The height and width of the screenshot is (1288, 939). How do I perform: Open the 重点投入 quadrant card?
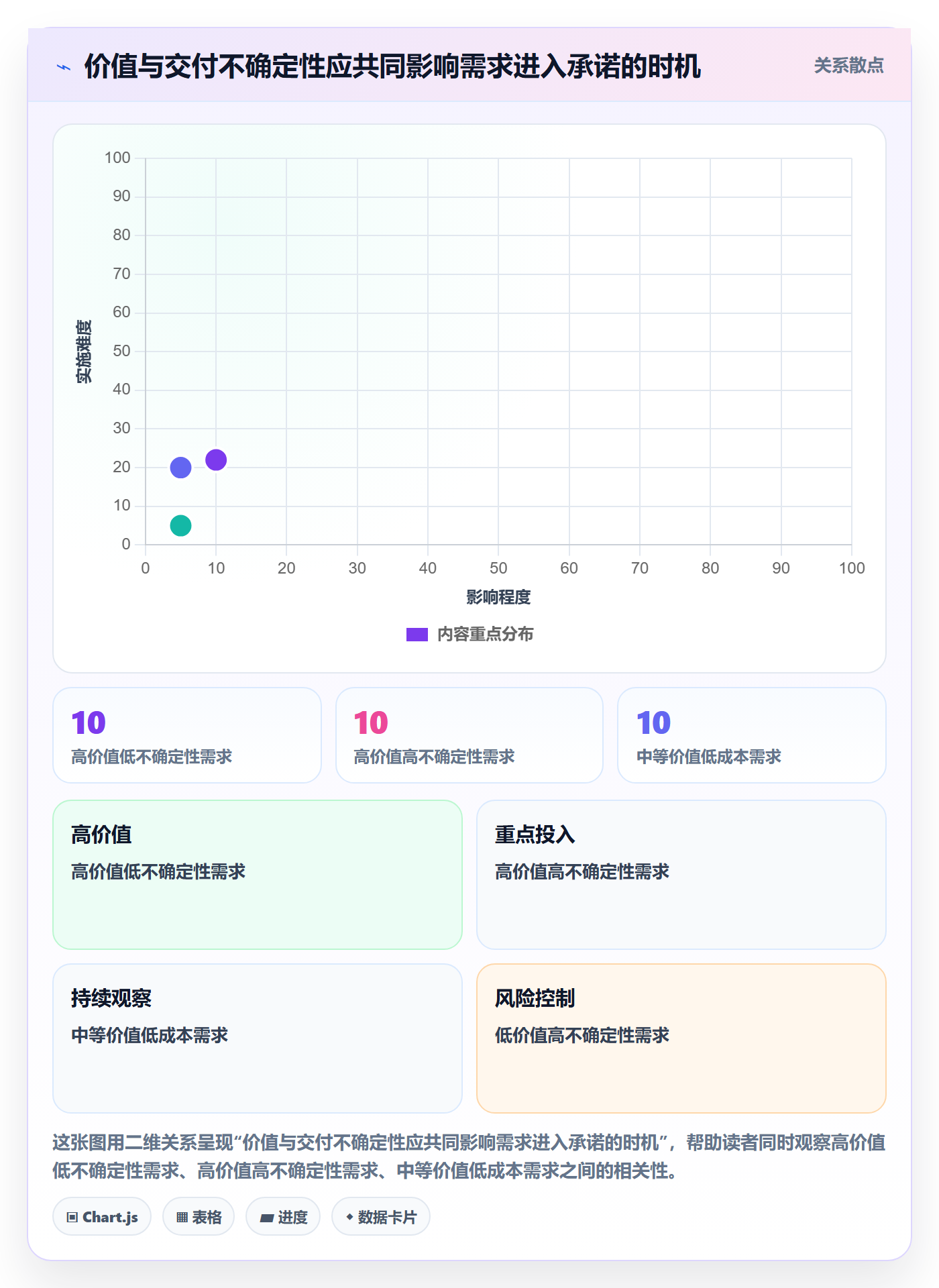coord(681,875)
